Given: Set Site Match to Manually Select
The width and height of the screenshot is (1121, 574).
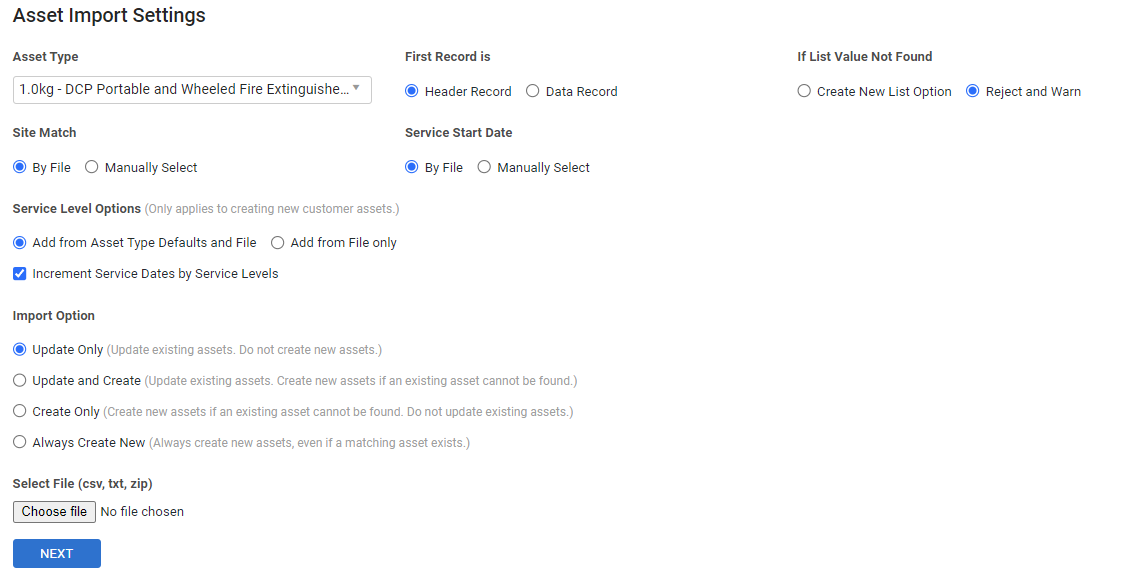Looking at the screenshot, I should (x=92, y=167).
